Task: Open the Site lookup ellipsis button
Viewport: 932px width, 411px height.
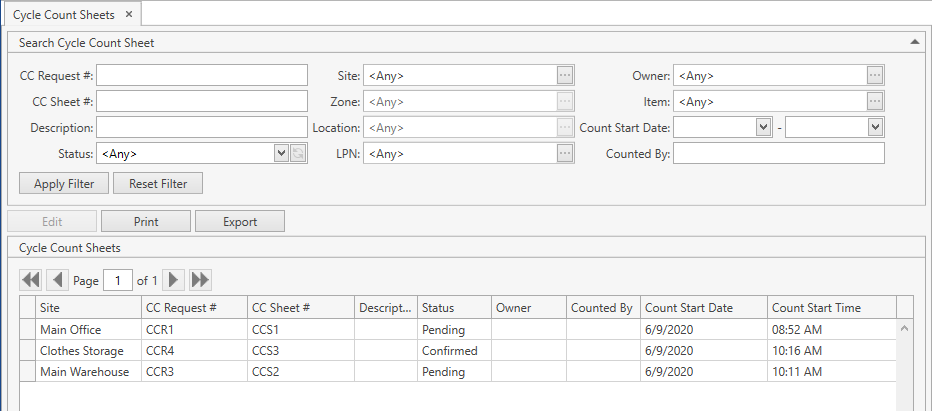Action: point(565,76)
